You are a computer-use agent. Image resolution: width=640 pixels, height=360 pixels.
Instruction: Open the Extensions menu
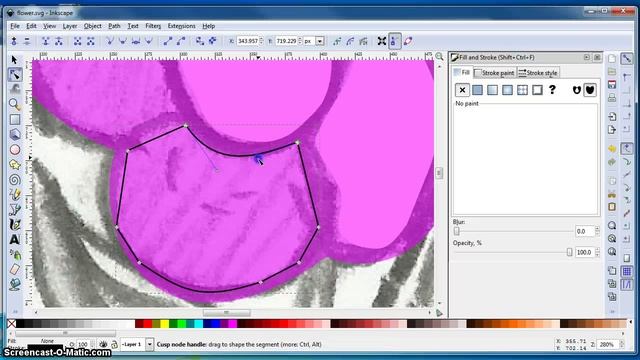[182, 26]
